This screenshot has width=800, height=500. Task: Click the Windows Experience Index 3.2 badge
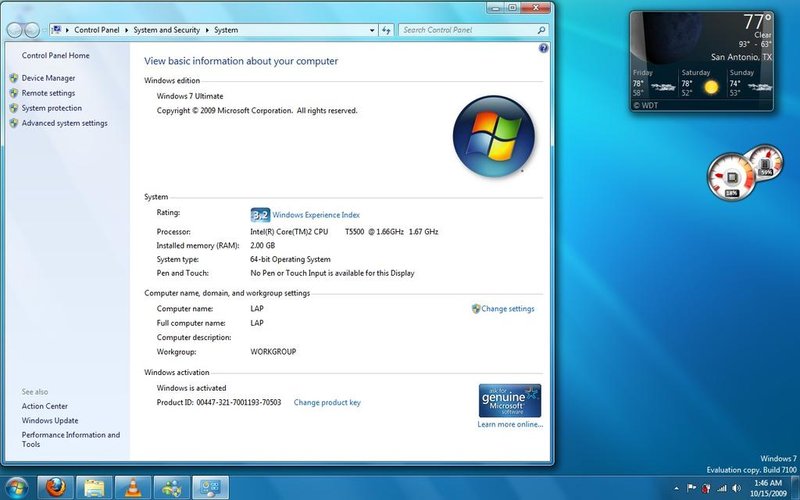point(260,215)
